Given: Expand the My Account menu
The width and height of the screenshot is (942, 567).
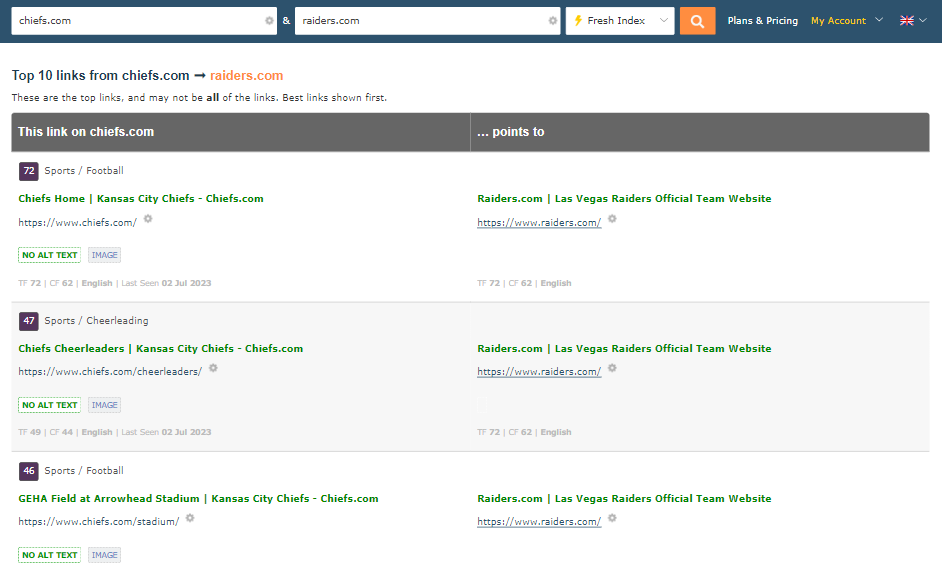Looking at the screenshot, I should (846, 21).
